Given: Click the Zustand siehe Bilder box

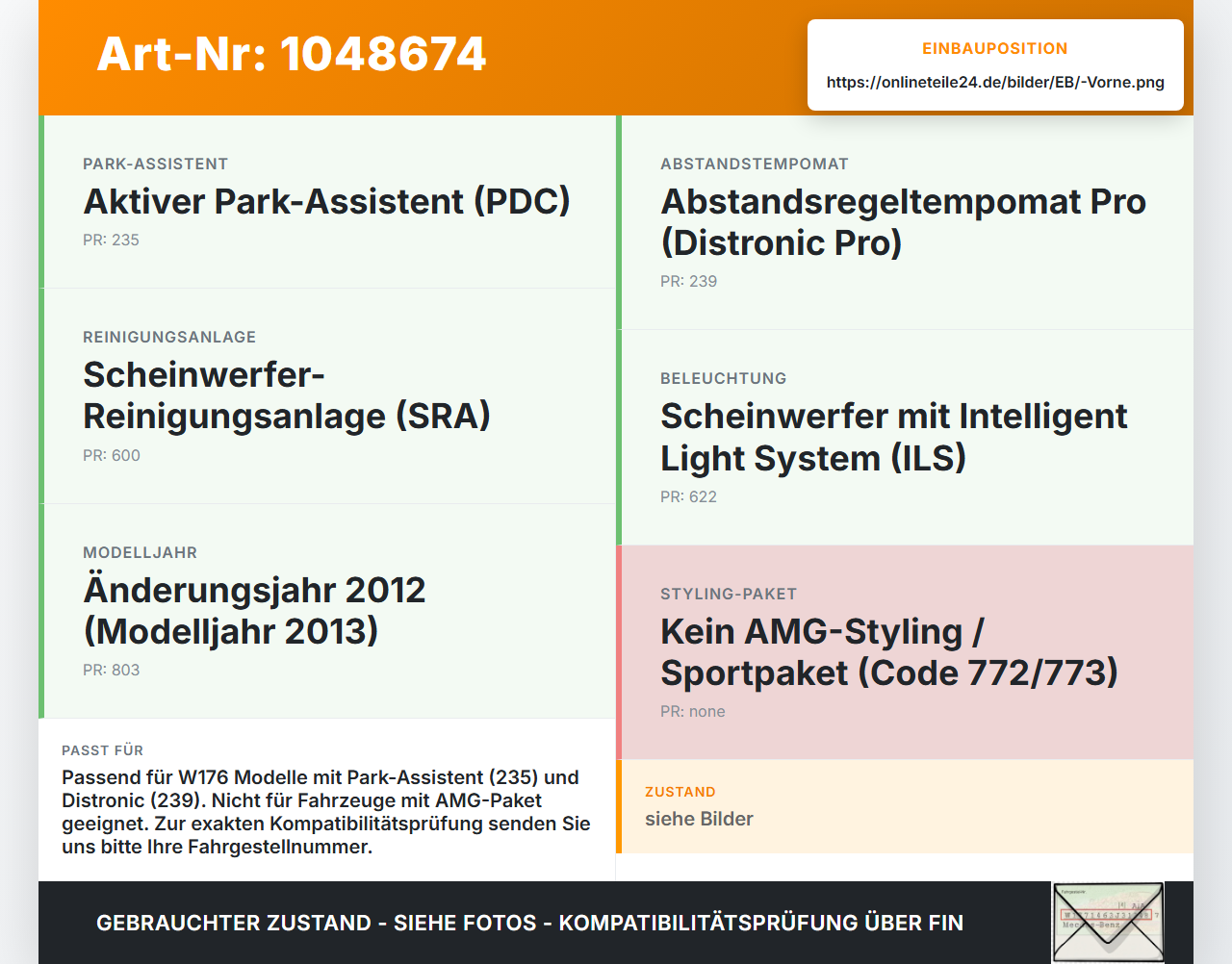Looking at the screenshot, I should pyautogui.click(x=905, y=806).
